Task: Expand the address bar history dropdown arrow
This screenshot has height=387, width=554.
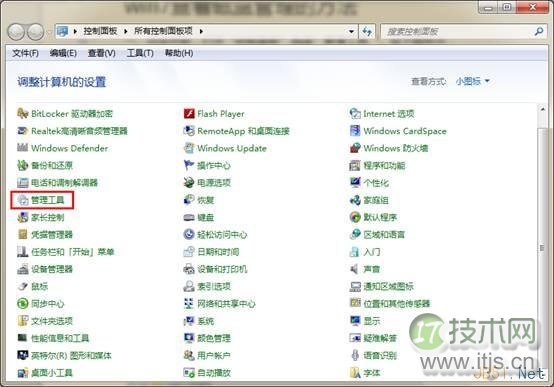Action: tap(351, 31)
